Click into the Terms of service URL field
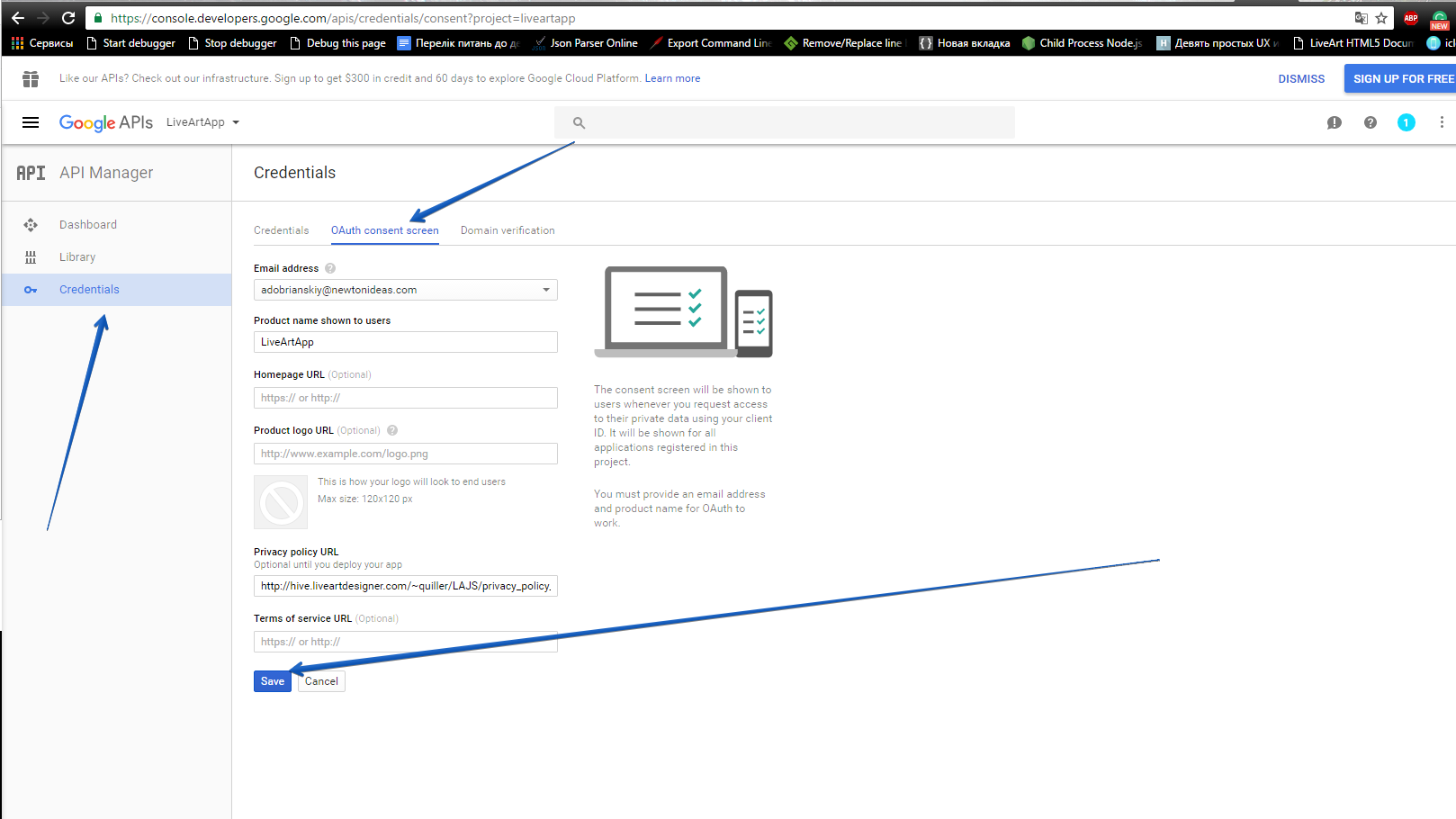 (406, 642)
